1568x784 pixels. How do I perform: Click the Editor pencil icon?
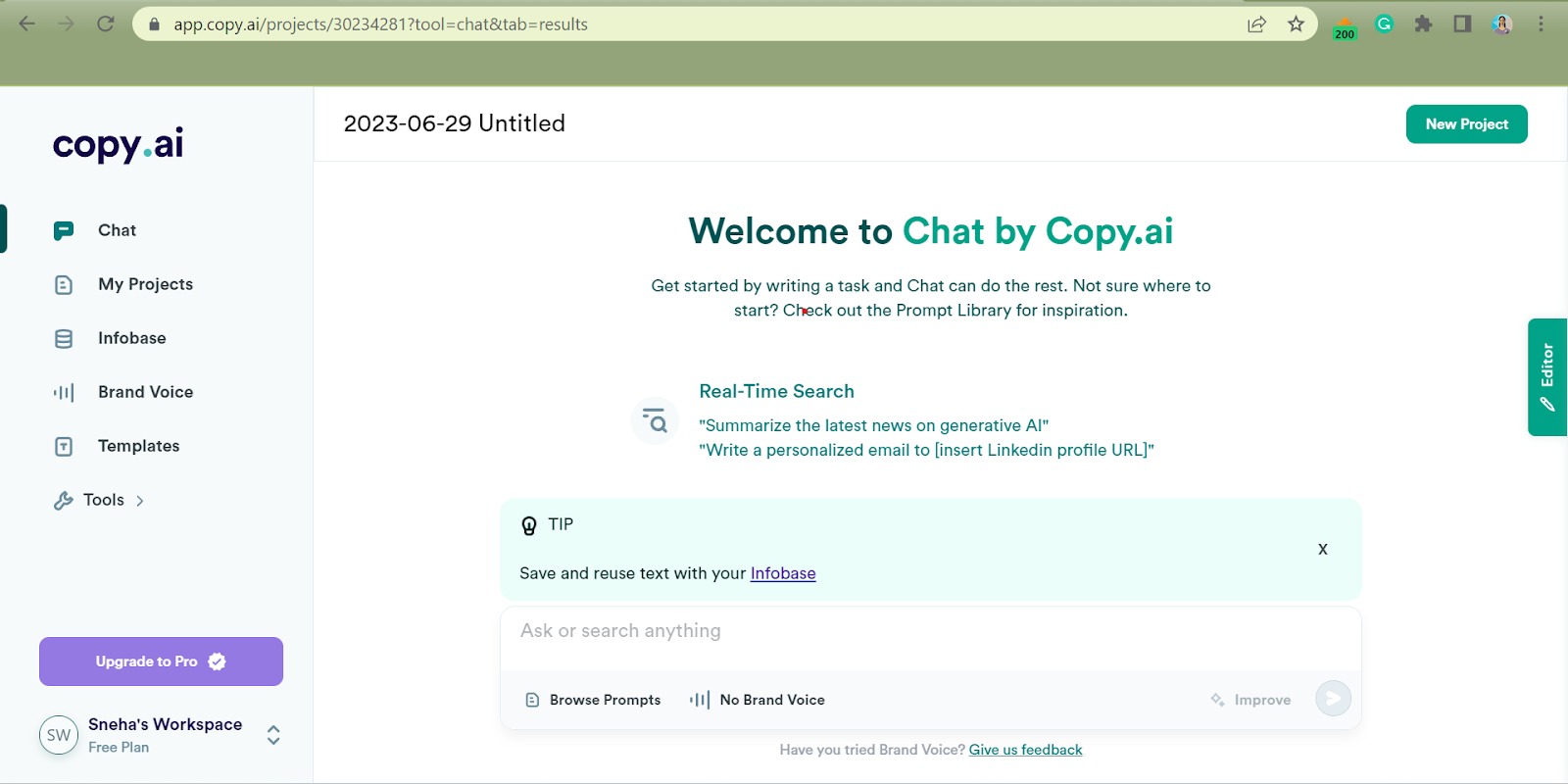click(1547, 404)
